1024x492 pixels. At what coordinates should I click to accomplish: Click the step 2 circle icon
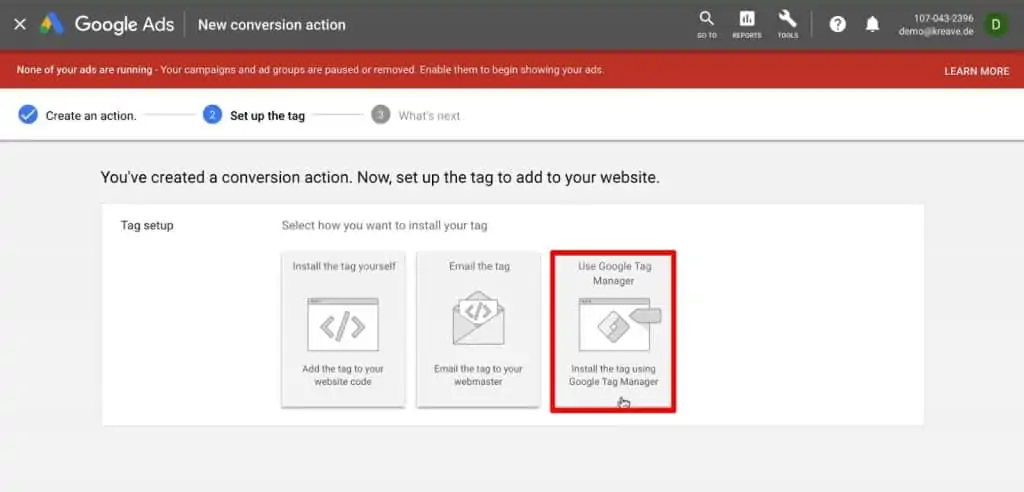pyautogui.click(x=212, y=115)
